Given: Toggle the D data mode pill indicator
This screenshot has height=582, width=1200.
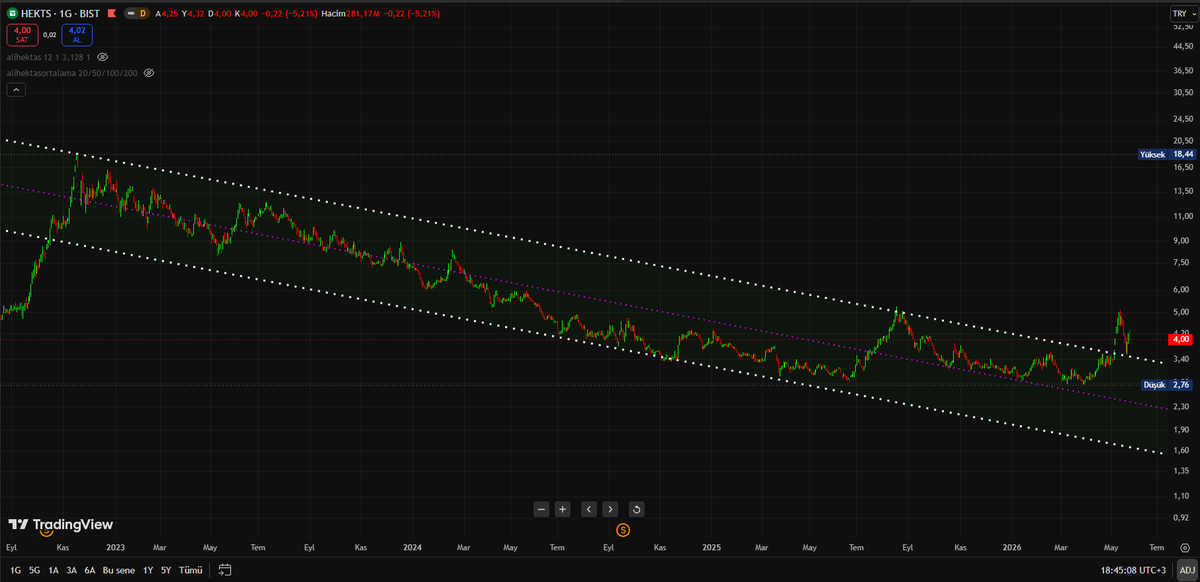Looking at the screenshot, I should 137,14.
